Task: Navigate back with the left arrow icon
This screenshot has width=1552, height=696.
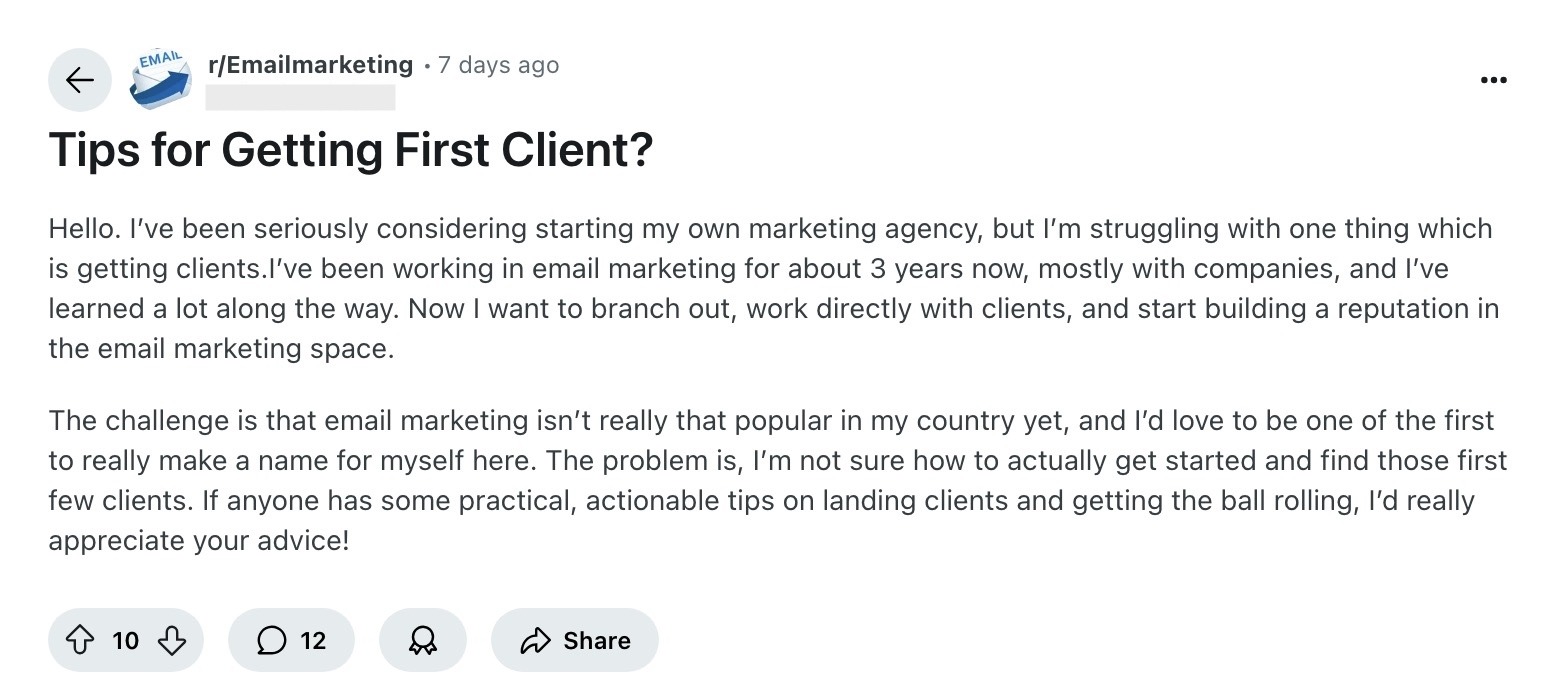Action: pos(79,79)
